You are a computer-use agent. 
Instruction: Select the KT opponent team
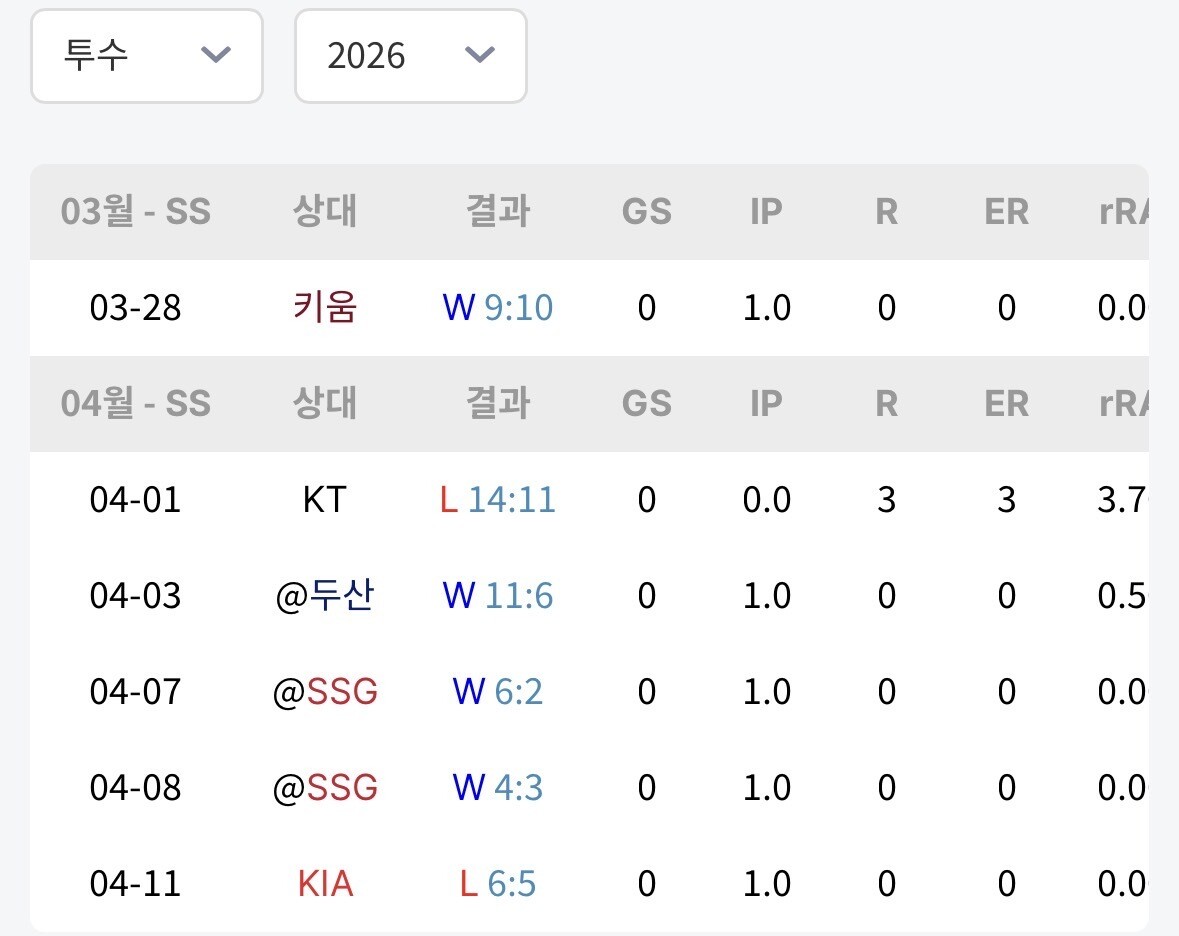(x=325, y=499)
